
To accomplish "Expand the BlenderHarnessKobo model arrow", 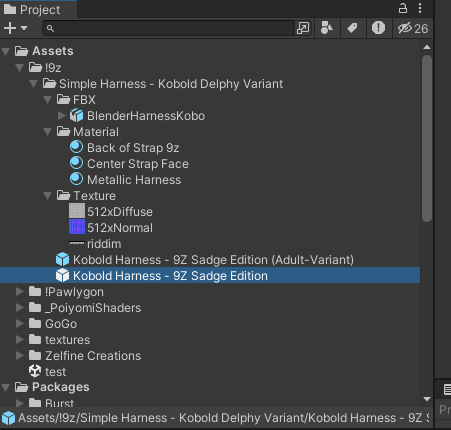I will [62, 116].
